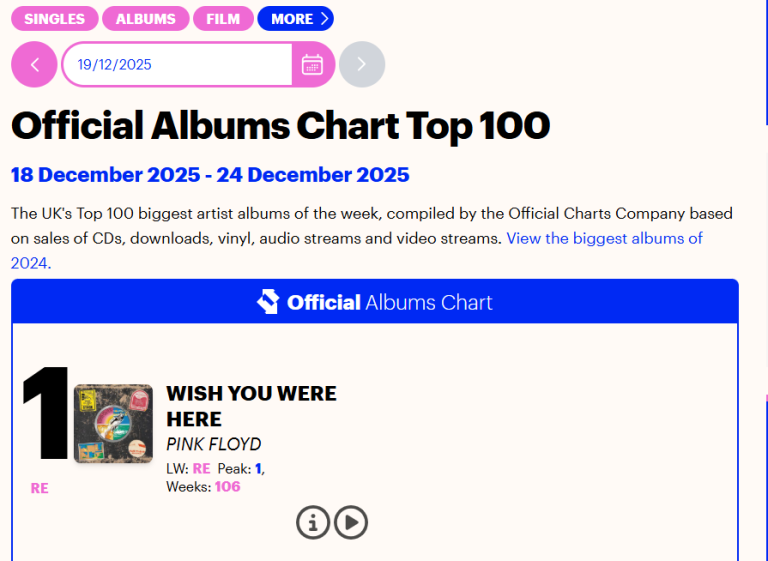Play the Wish You Were Here preview

(351, 521)
